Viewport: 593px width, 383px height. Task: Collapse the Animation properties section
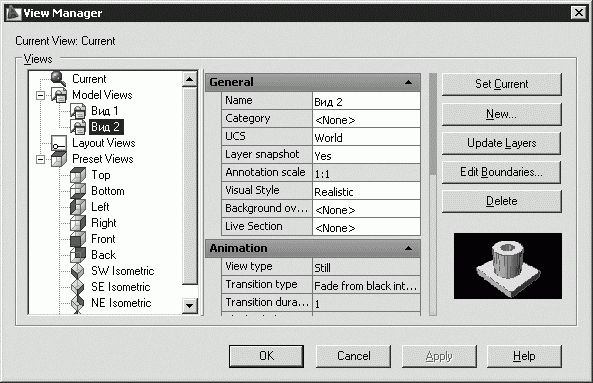[x=408, y=248]
